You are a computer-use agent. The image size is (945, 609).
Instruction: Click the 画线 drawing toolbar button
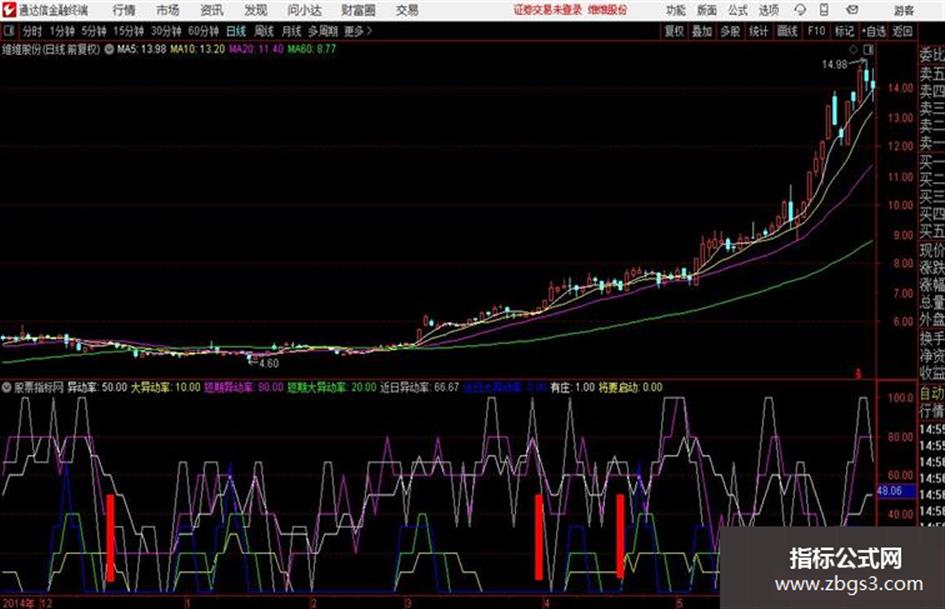pos(787,31)
